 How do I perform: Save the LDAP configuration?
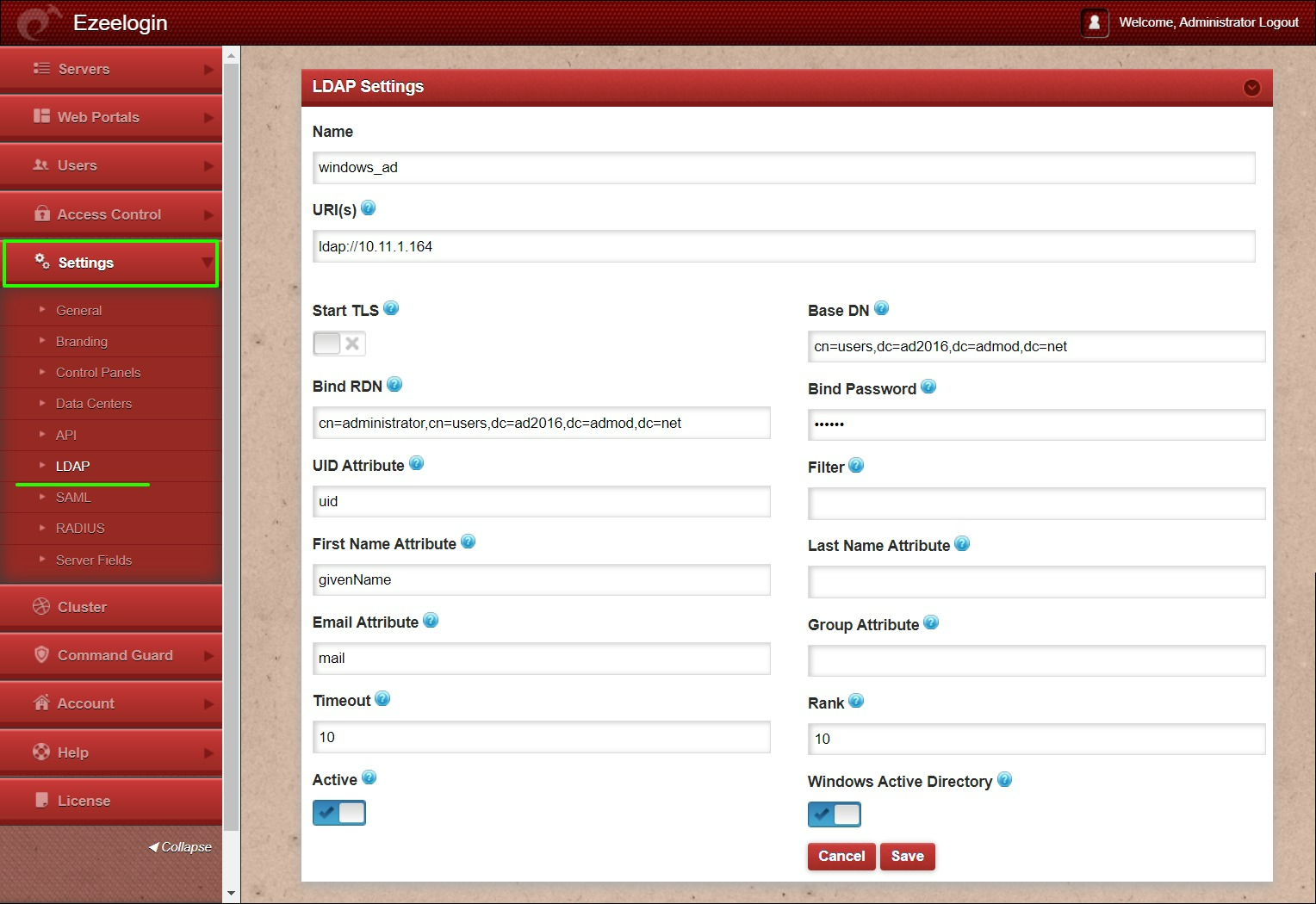pyautogui.click(x=907, y=856)
